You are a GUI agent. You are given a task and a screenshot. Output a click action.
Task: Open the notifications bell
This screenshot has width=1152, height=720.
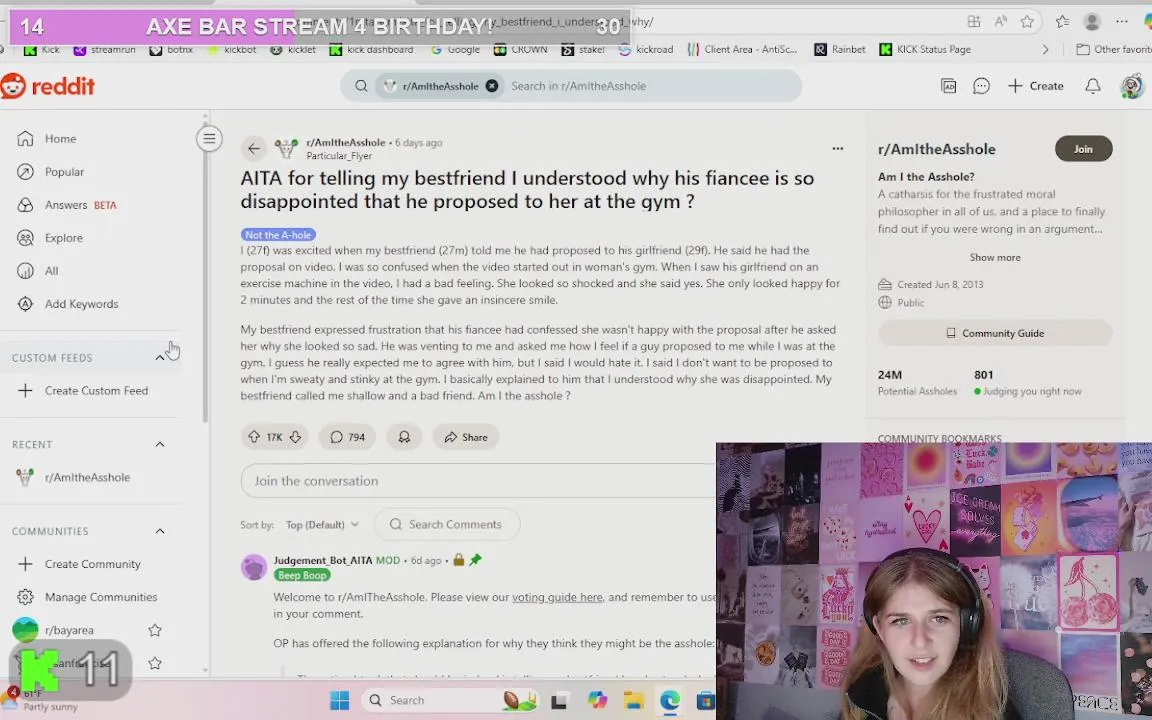(x=1092, y=86)
